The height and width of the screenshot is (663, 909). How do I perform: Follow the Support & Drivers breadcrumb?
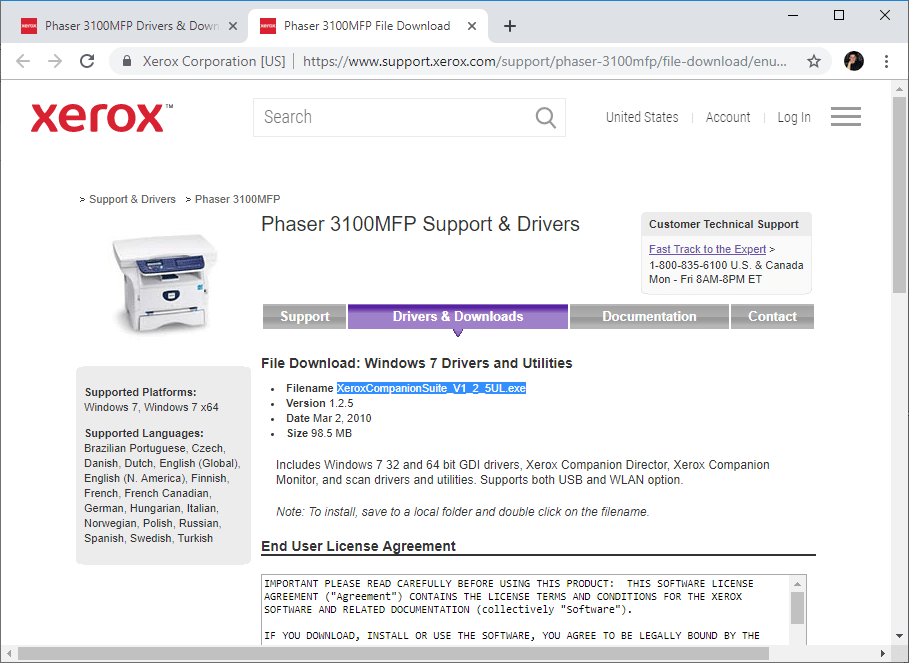(x=132, y=199)
